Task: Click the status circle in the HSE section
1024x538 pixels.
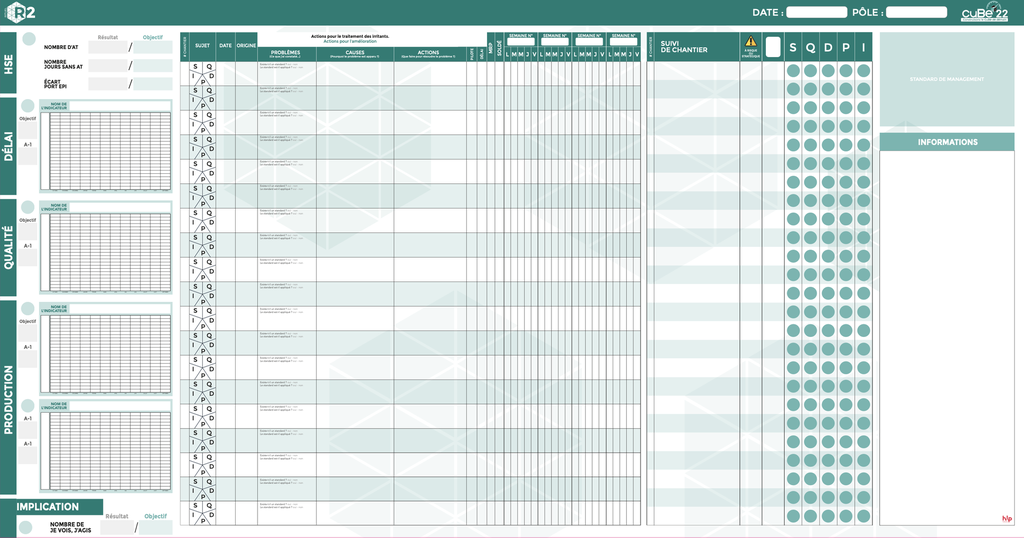Action: pyautogui.click(x=29, y=39)
